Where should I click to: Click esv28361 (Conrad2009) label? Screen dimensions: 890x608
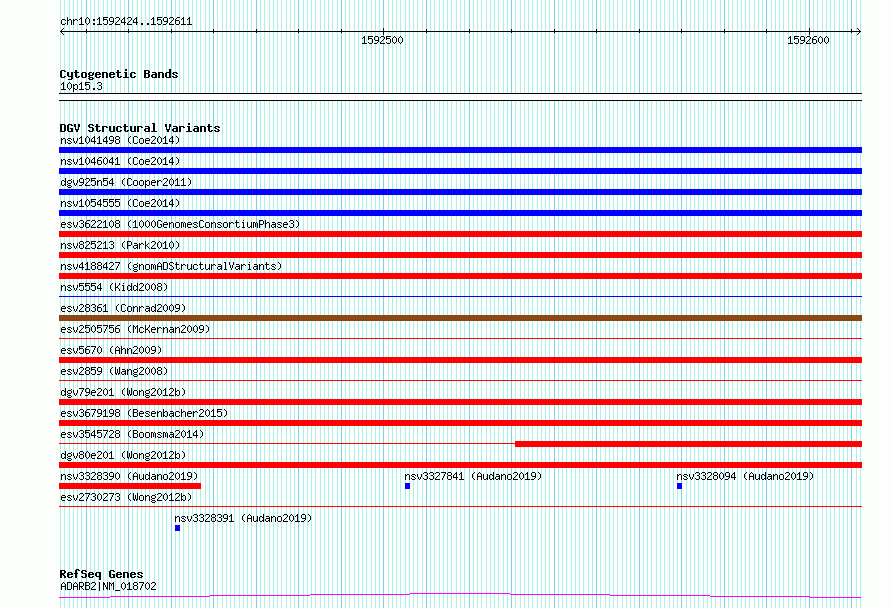[x=123, y=308]
